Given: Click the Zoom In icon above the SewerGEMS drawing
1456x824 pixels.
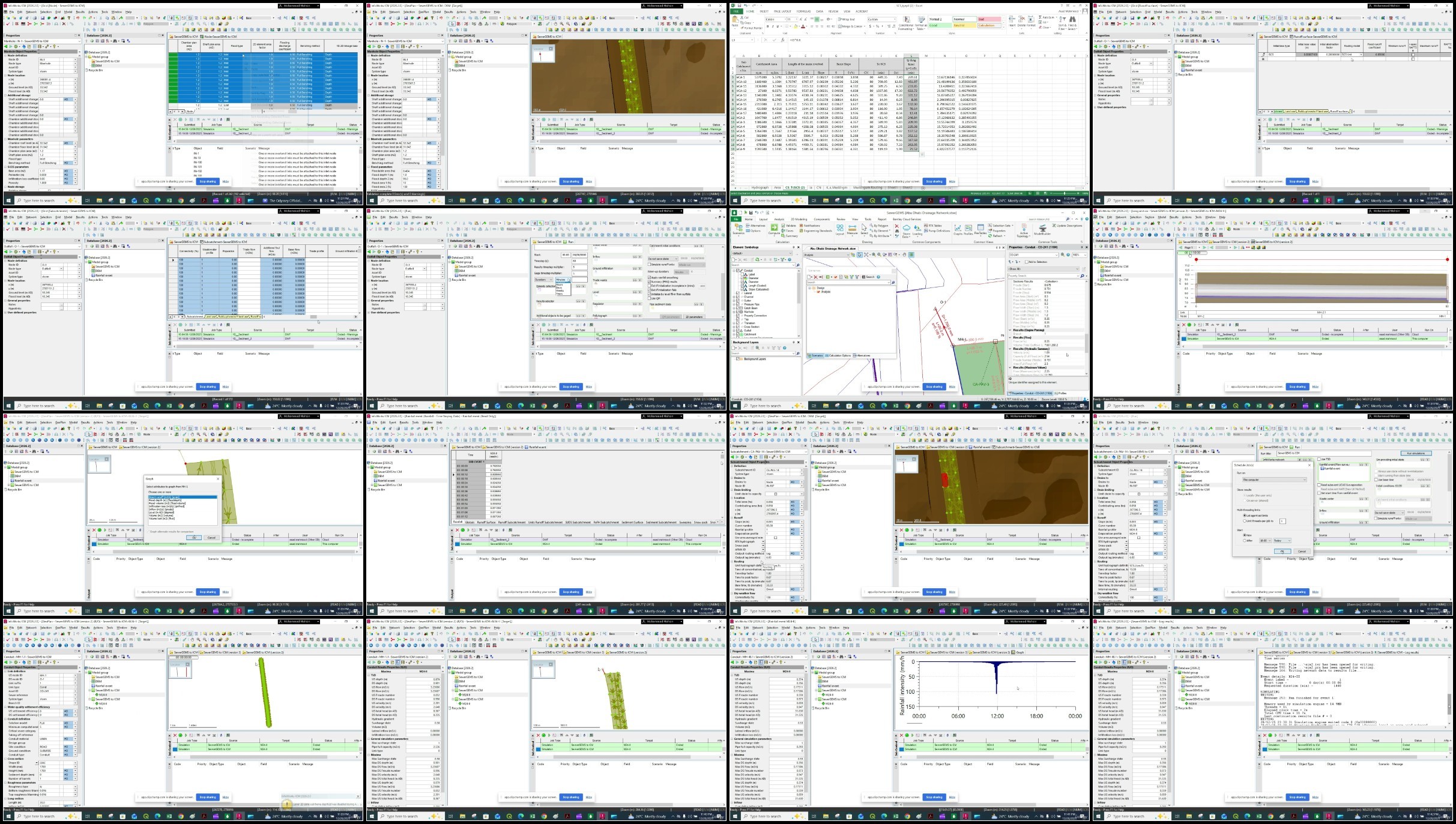Looking at the screenshot, I should point(874,254).
